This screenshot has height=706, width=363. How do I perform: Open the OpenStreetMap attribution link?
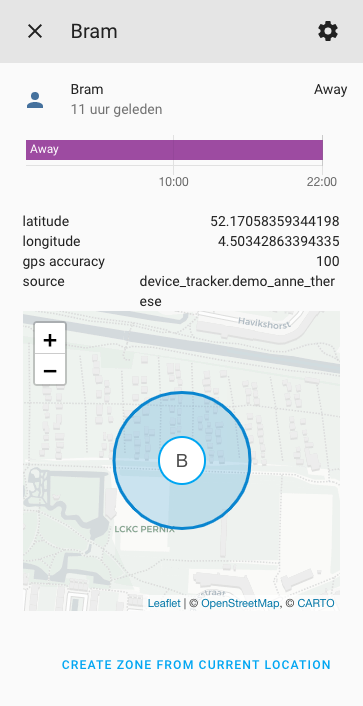click(240, 603)
